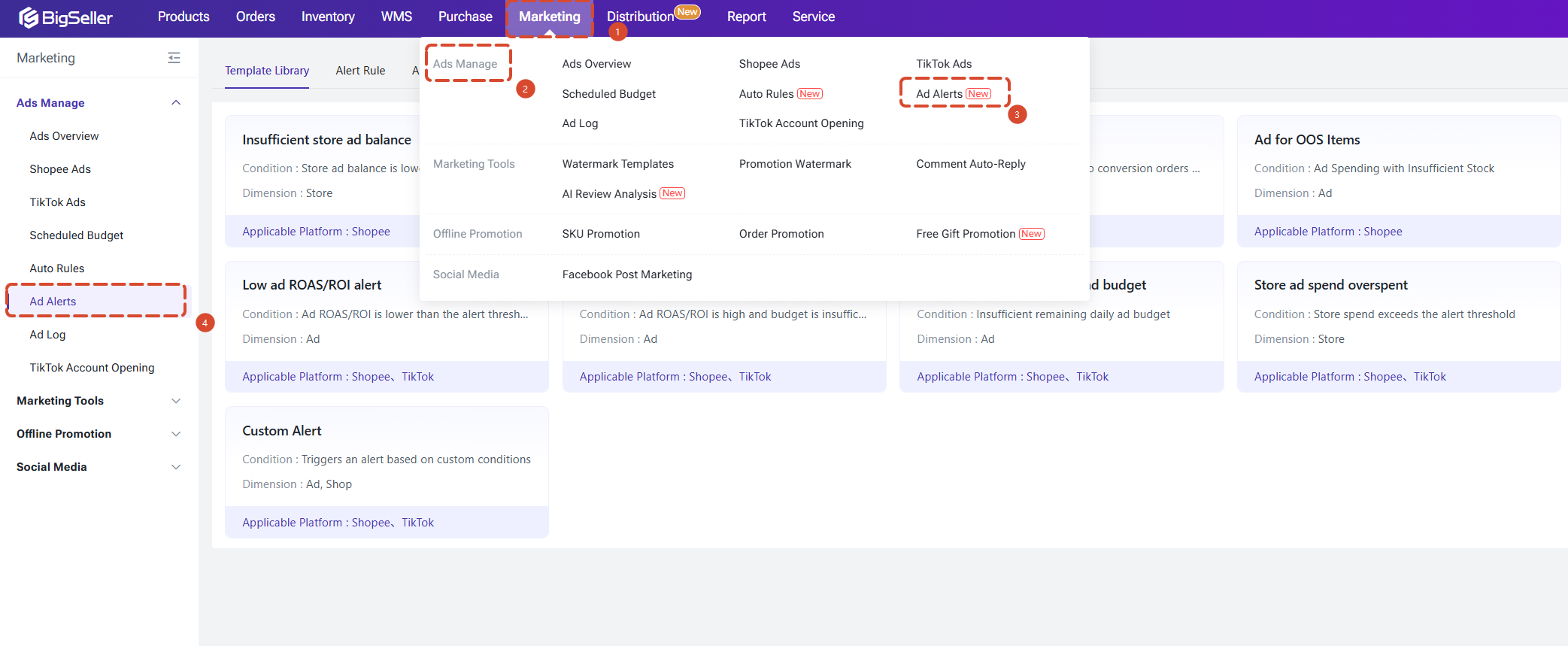The width and height of the screenshot is (1568, 646).
Task: Click 'Store spend exceeds the alert threshold' text
Action: (1414, 314)
